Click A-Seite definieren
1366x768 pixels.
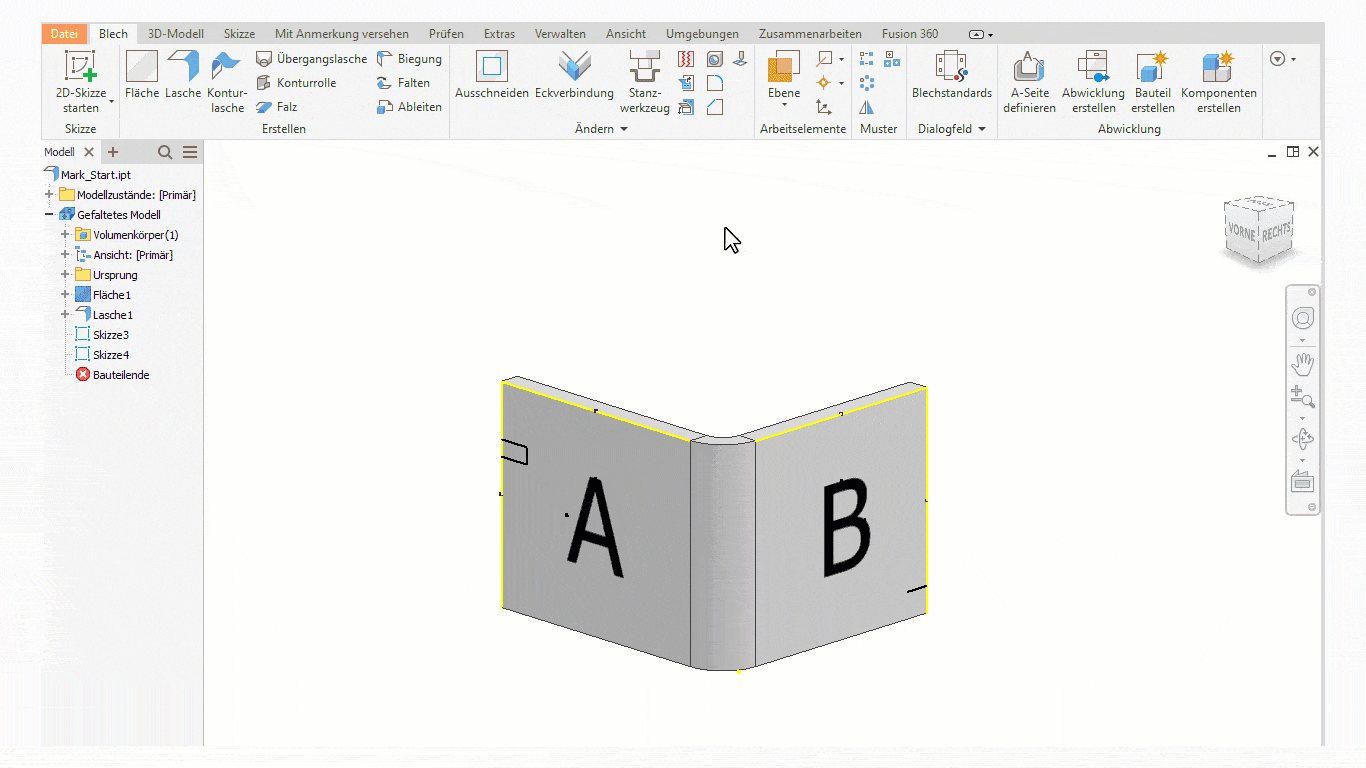(1029, 80)
